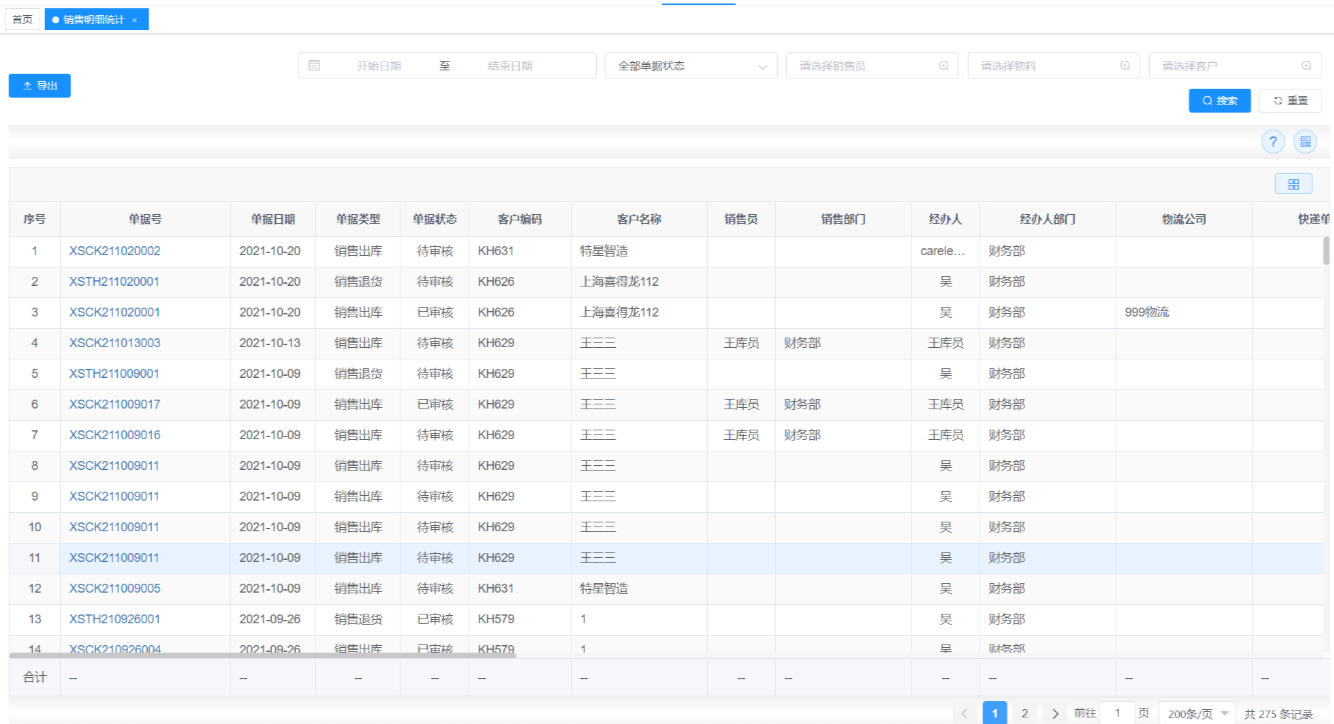The image size is (1334, 724).
Task: Open the help question mark icon
Action: click(x=1273, y=142)
